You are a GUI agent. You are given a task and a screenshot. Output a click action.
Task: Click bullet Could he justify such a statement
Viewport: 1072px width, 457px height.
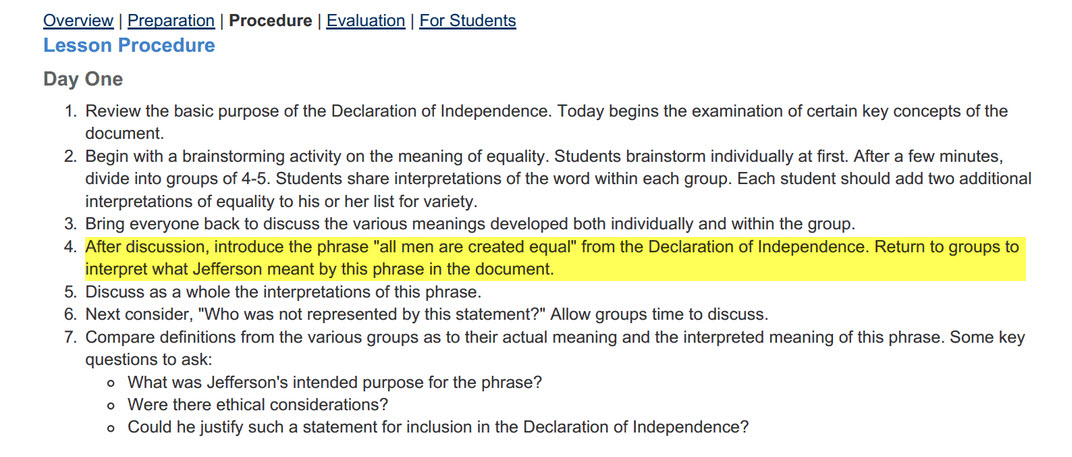[438, 427]
